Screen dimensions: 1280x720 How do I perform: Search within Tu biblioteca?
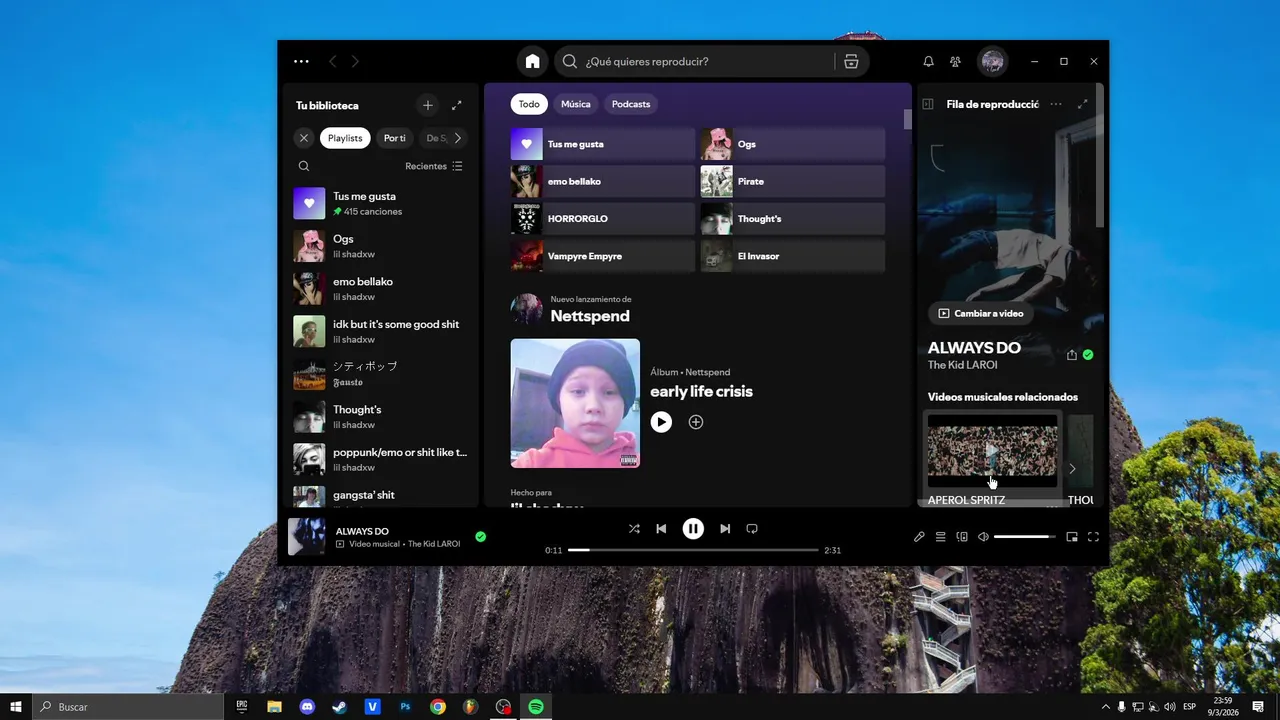click(x=304, y=166)
